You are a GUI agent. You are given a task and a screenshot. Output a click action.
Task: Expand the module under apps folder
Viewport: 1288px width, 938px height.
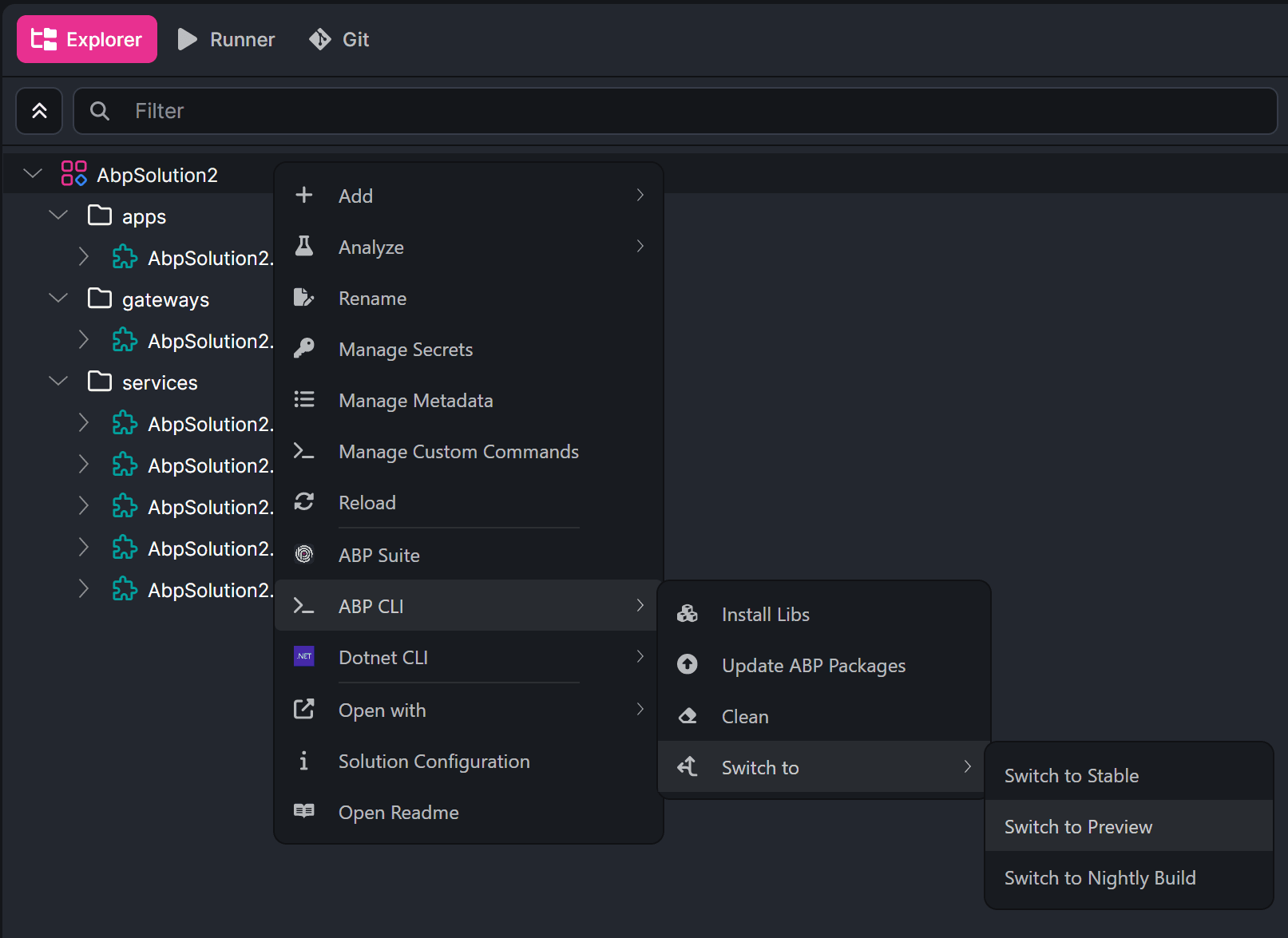coord(84,256)
